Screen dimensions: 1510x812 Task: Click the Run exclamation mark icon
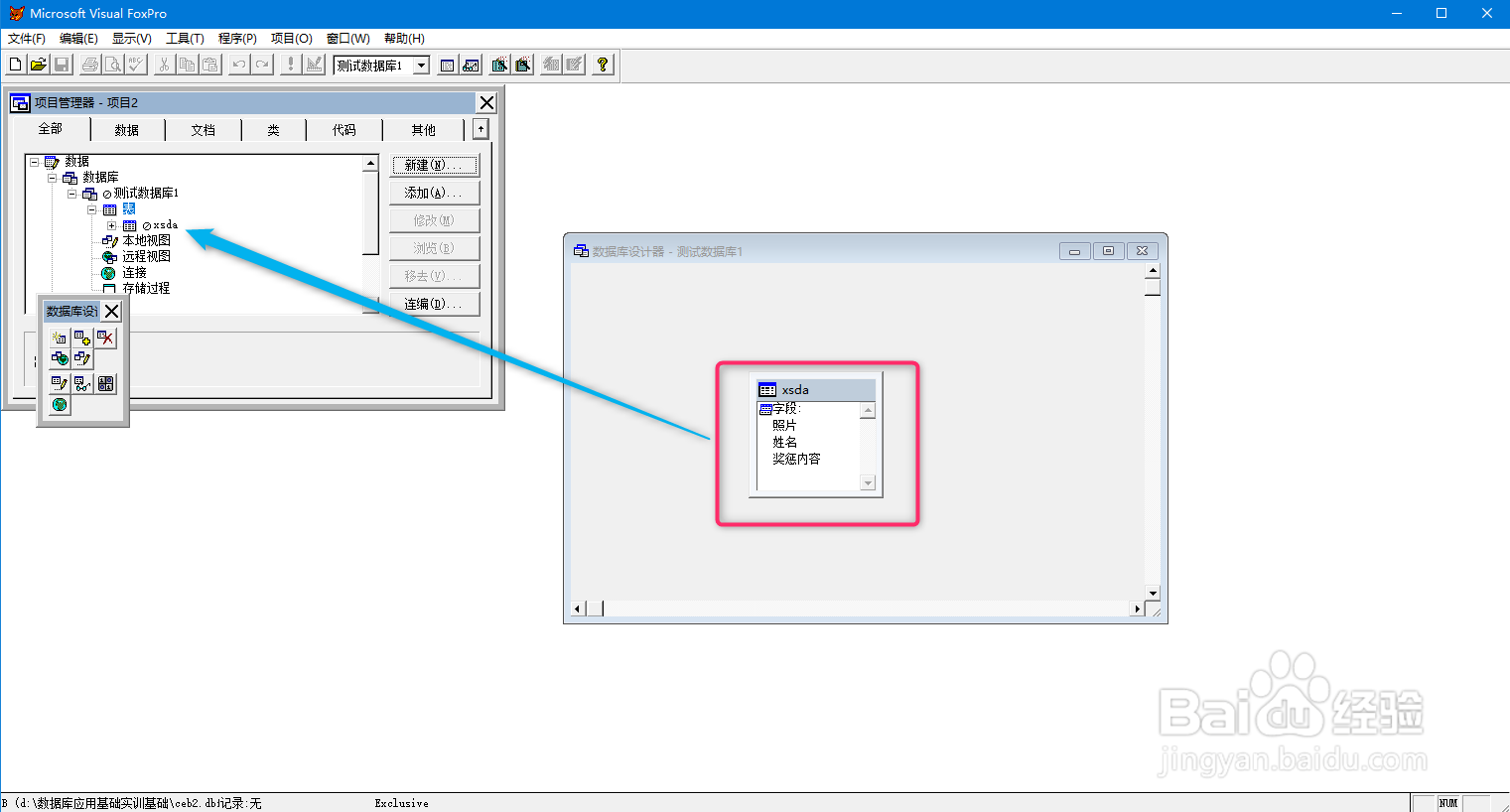[x=290, y=65]
